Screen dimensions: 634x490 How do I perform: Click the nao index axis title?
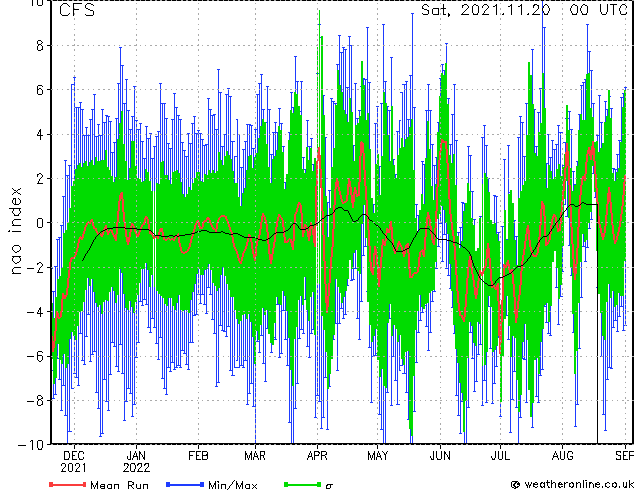15,231
